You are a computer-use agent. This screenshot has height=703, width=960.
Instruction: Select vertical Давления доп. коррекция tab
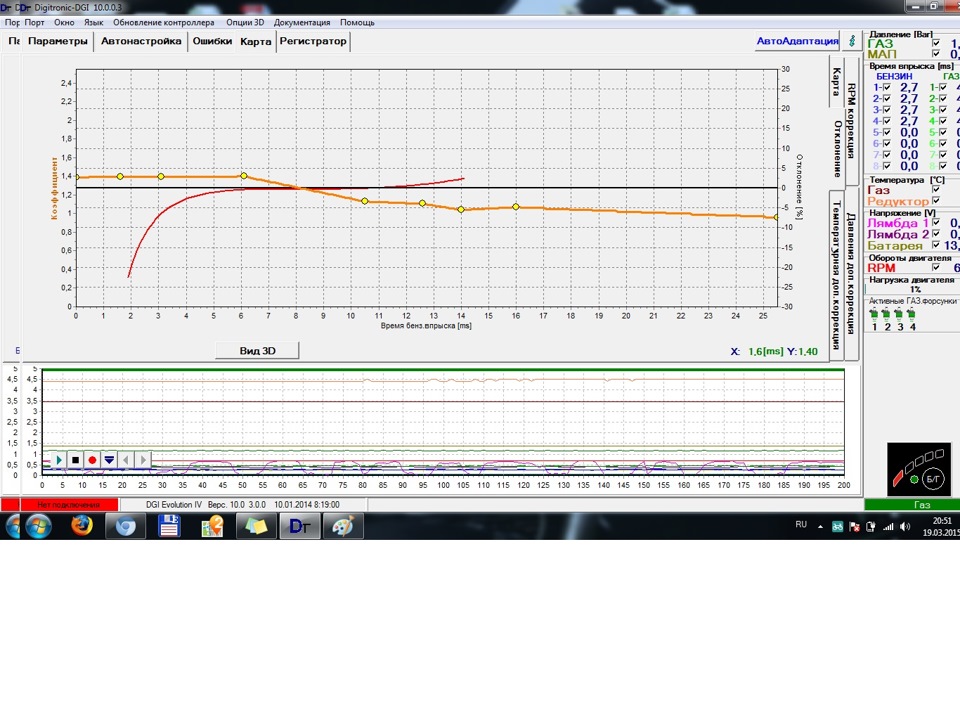pyautogui.click(x=851, y=273)
